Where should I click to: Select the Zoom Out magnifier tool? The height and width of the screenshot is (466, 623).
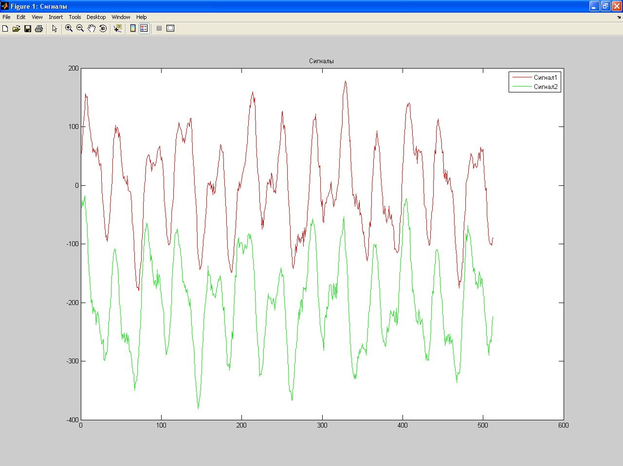(x=80, y=29)
